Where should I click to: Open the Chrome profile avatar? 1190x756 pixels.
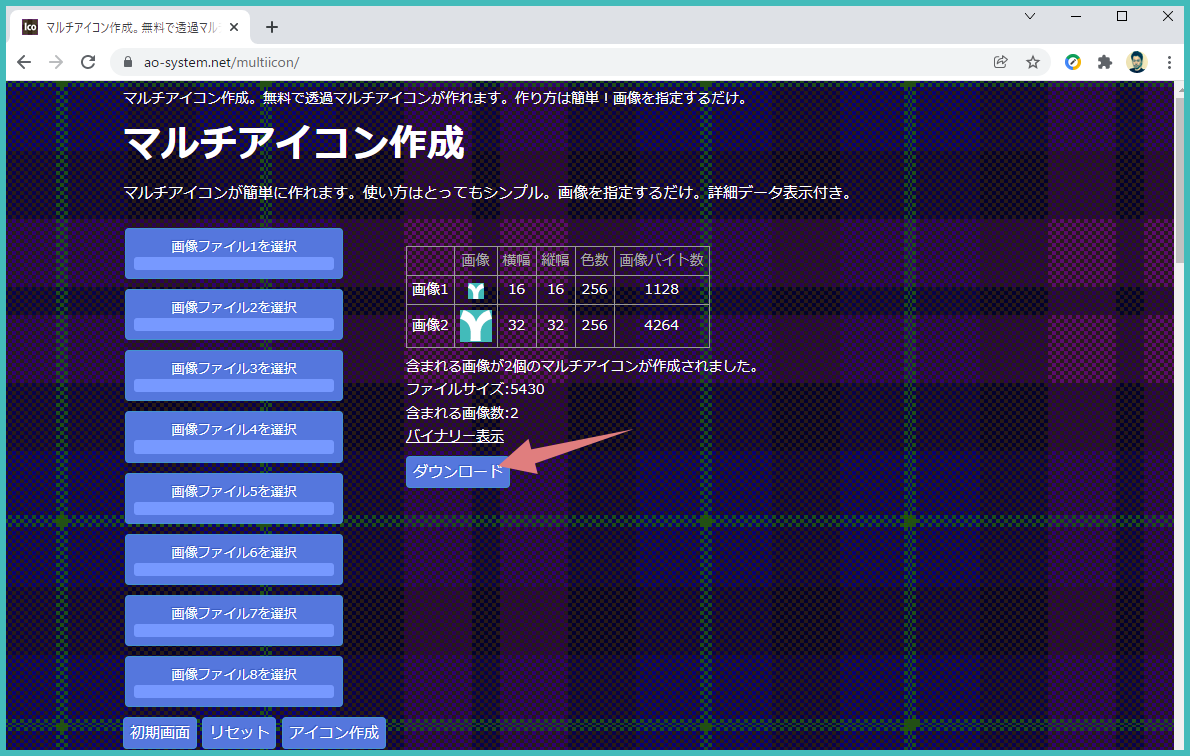pos(1137,61)
